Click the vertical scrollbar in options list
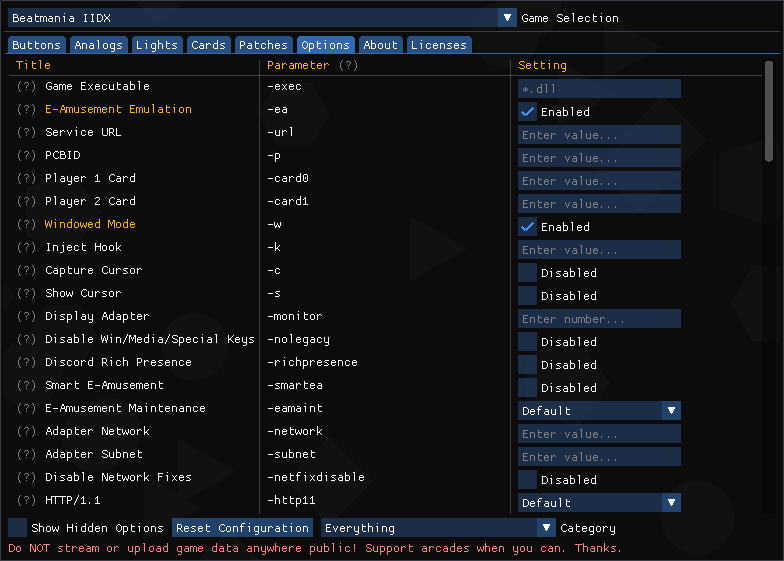Viewport: 784px width, 561px height. pyautogui.click(x=768, y=110)
